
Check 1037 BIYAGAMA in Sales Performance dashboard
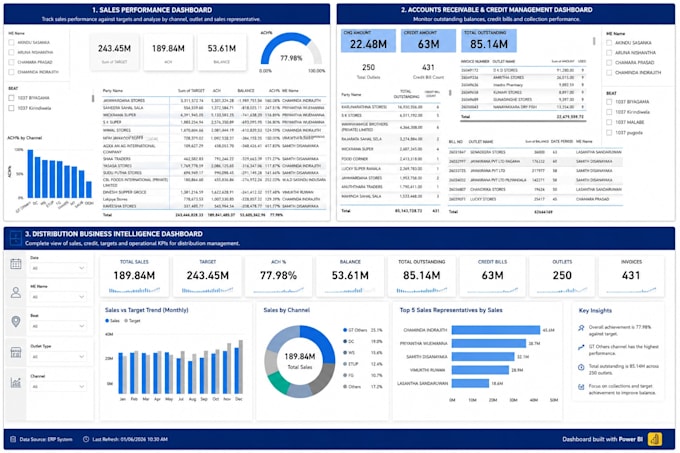click(x=11, y=98)
